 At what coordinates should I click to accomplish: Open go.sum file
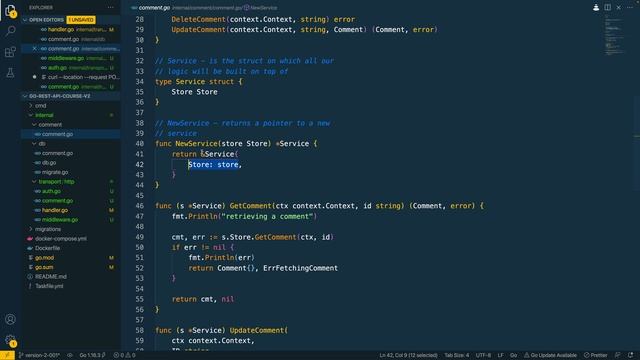[44, 267]
